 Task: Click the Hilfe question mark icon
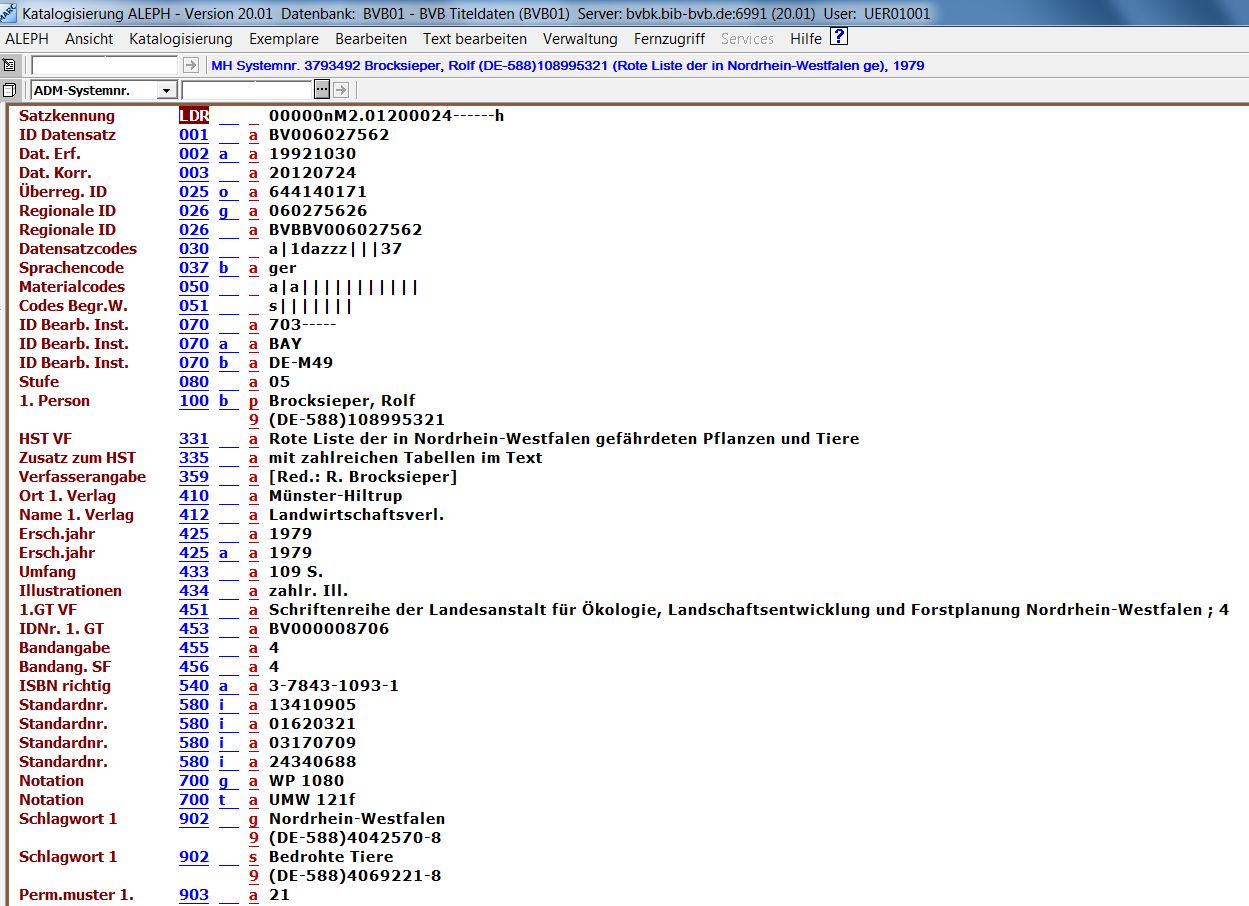pyautogui.click(x=839, y=38)
